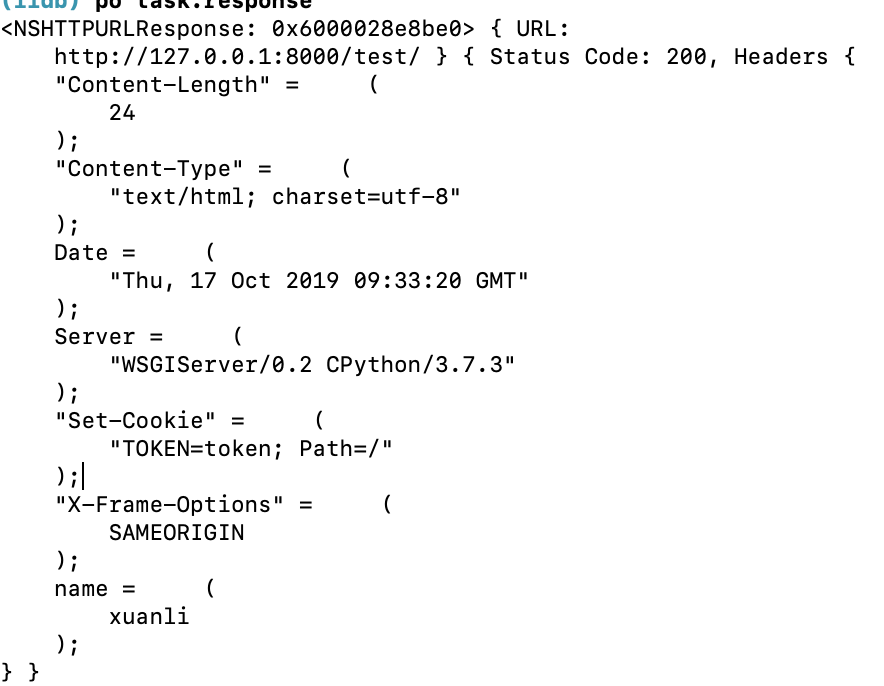Click the WSGIServer/0.2 CPython value
This screenshot has height=686, width=884.
312,365
